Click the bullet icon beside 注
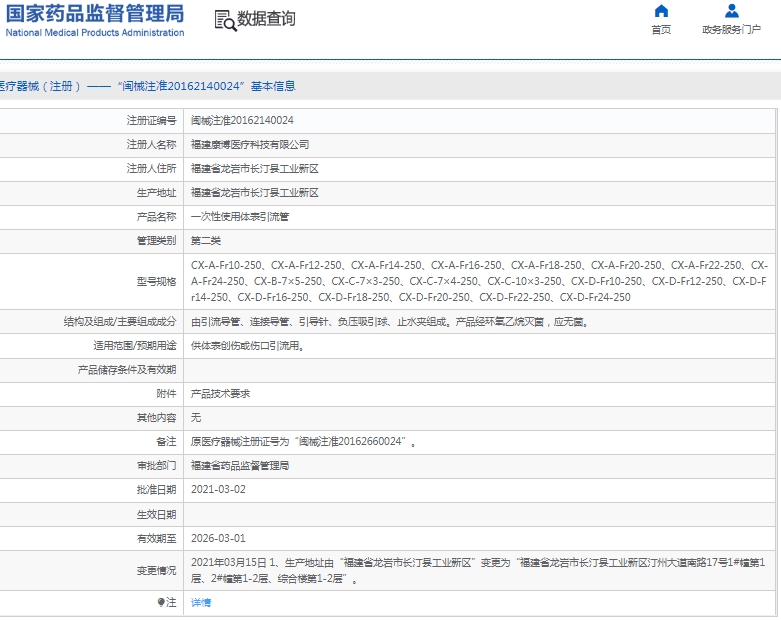The image size is (781, 621). tap(161, 603)
